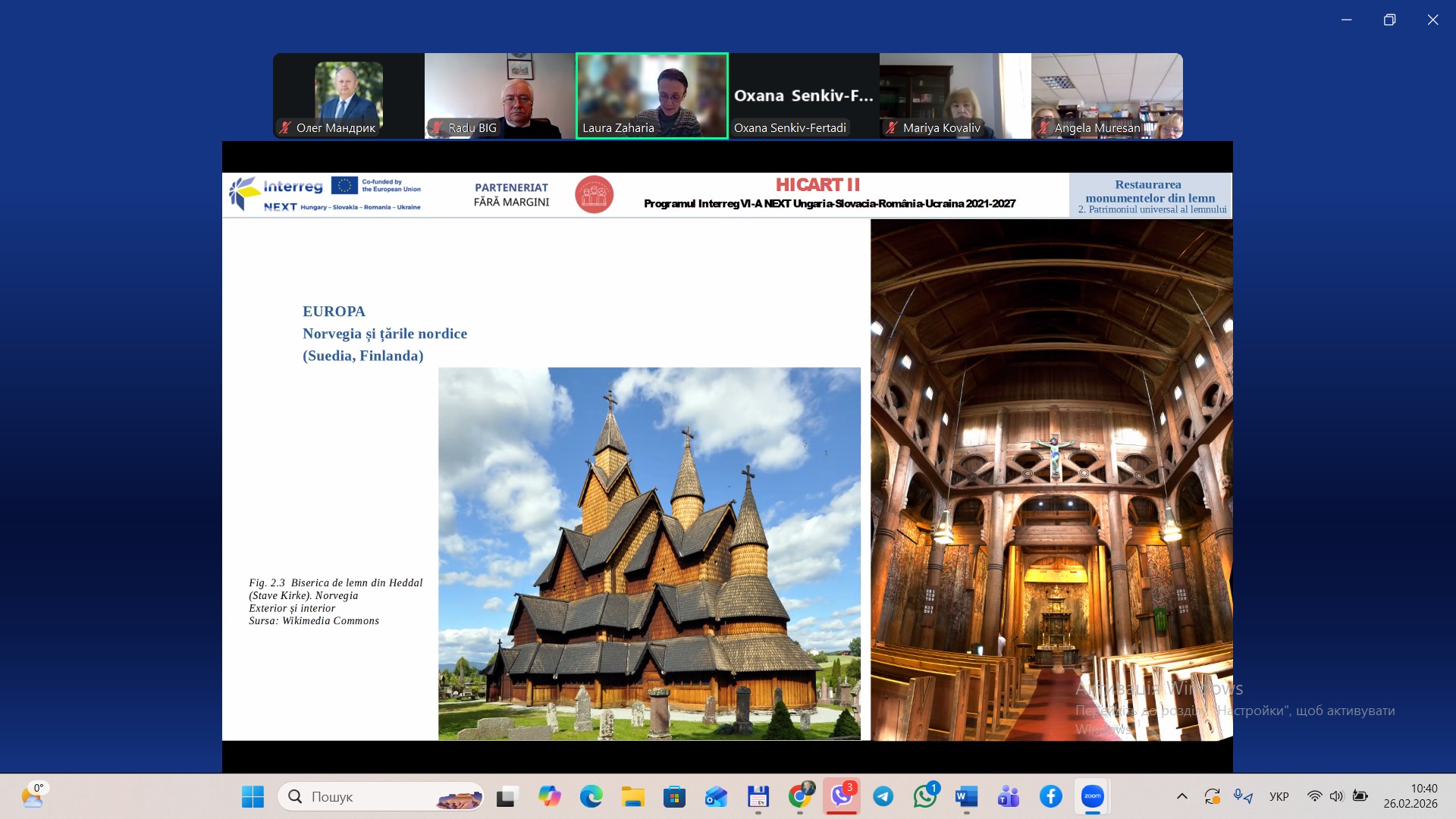Click the muted mic icon on Mariya Kovaliv

(x=892, y=128)
